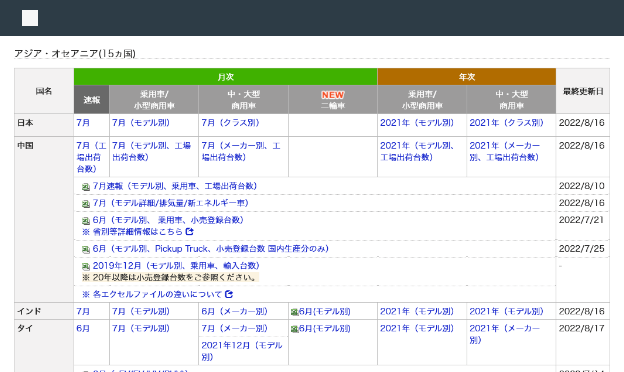Open 省別等詳細情報はこちら link
The width and height of the screenshot is (624, 372).
tap(137, 231)
